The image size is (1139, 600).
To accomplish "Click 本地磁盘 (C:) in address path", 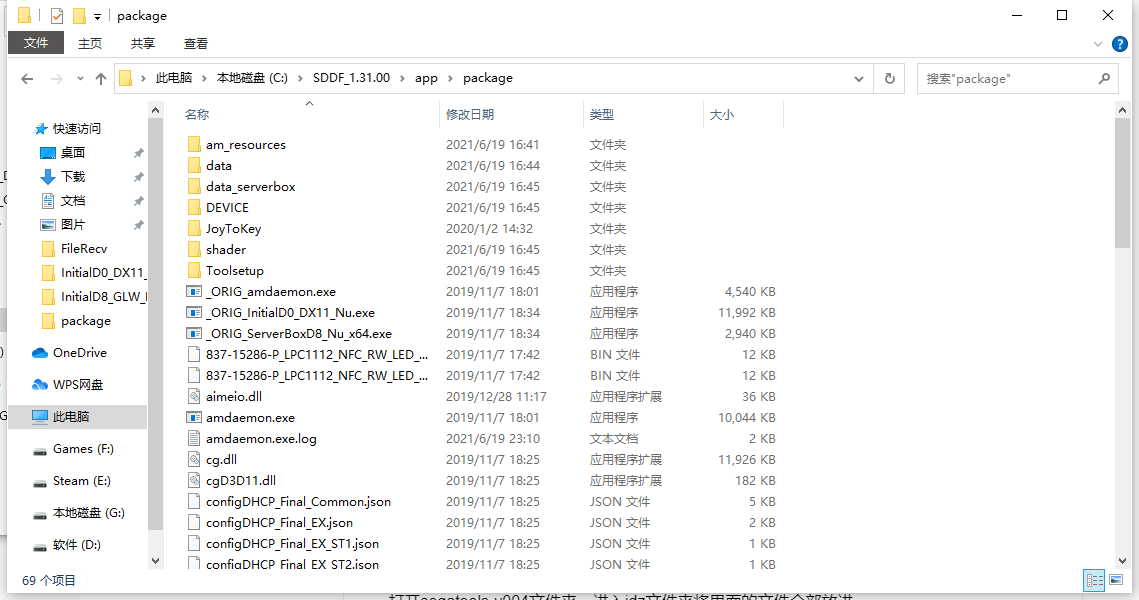I will [x=252, y=78].
